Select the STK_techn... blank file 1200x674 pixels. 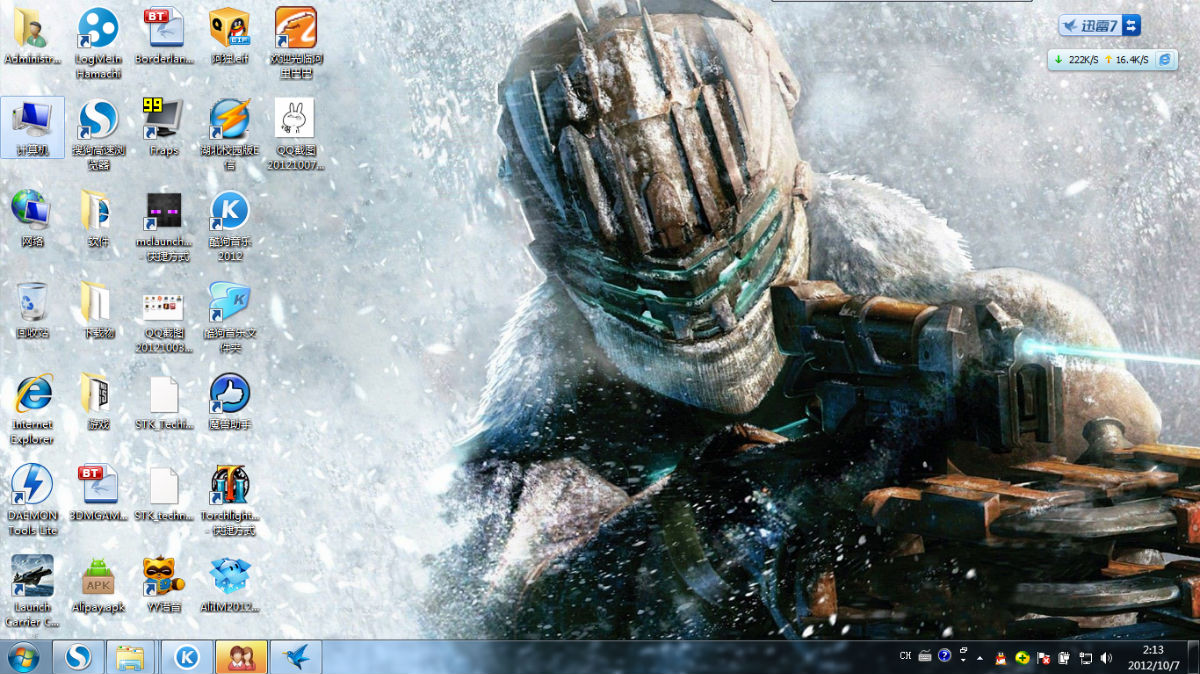point(164,492)
